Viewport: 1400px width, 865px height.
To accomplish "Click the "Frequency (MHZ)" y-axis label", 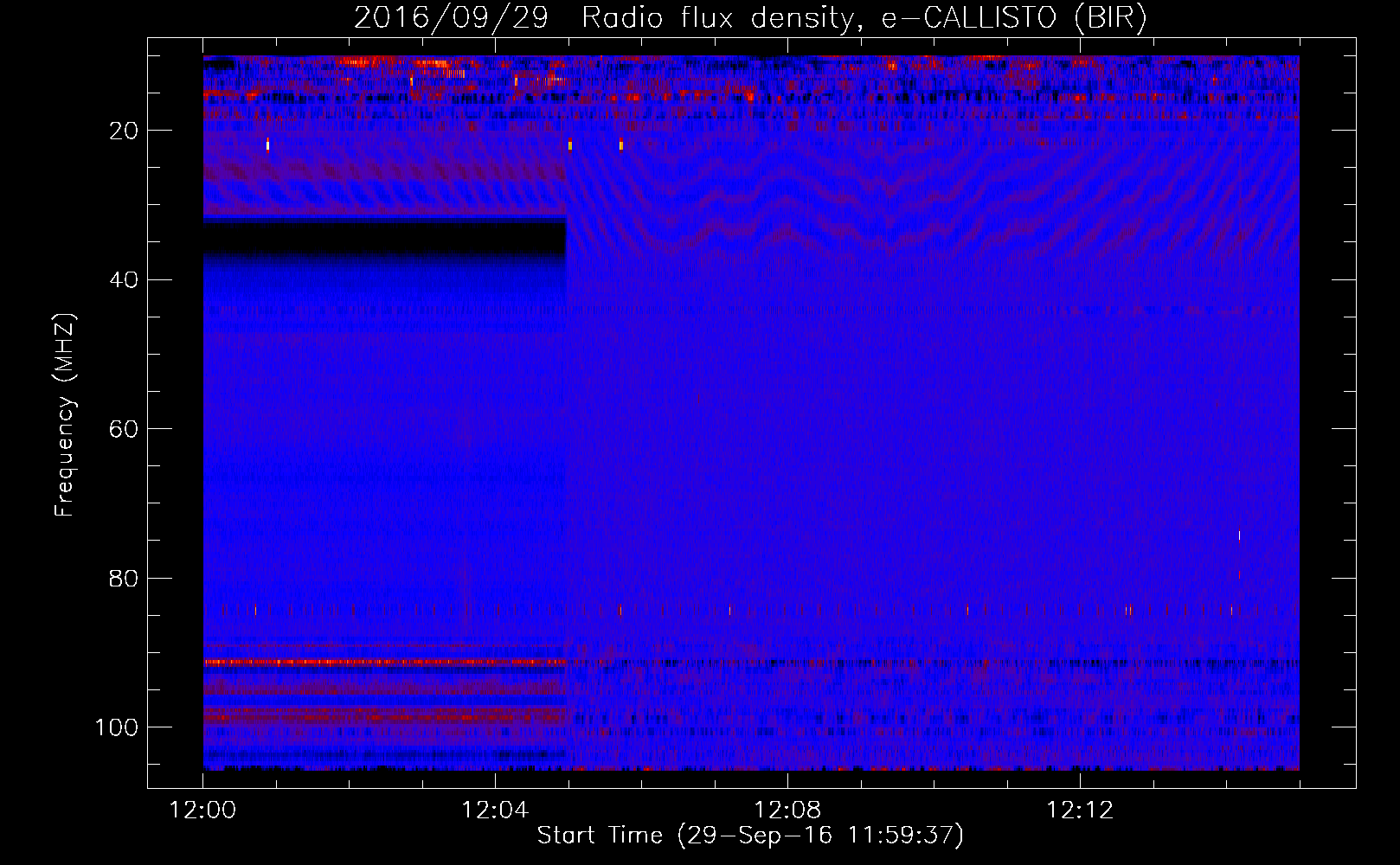I will pyautogui.click(x=65, y=415).
